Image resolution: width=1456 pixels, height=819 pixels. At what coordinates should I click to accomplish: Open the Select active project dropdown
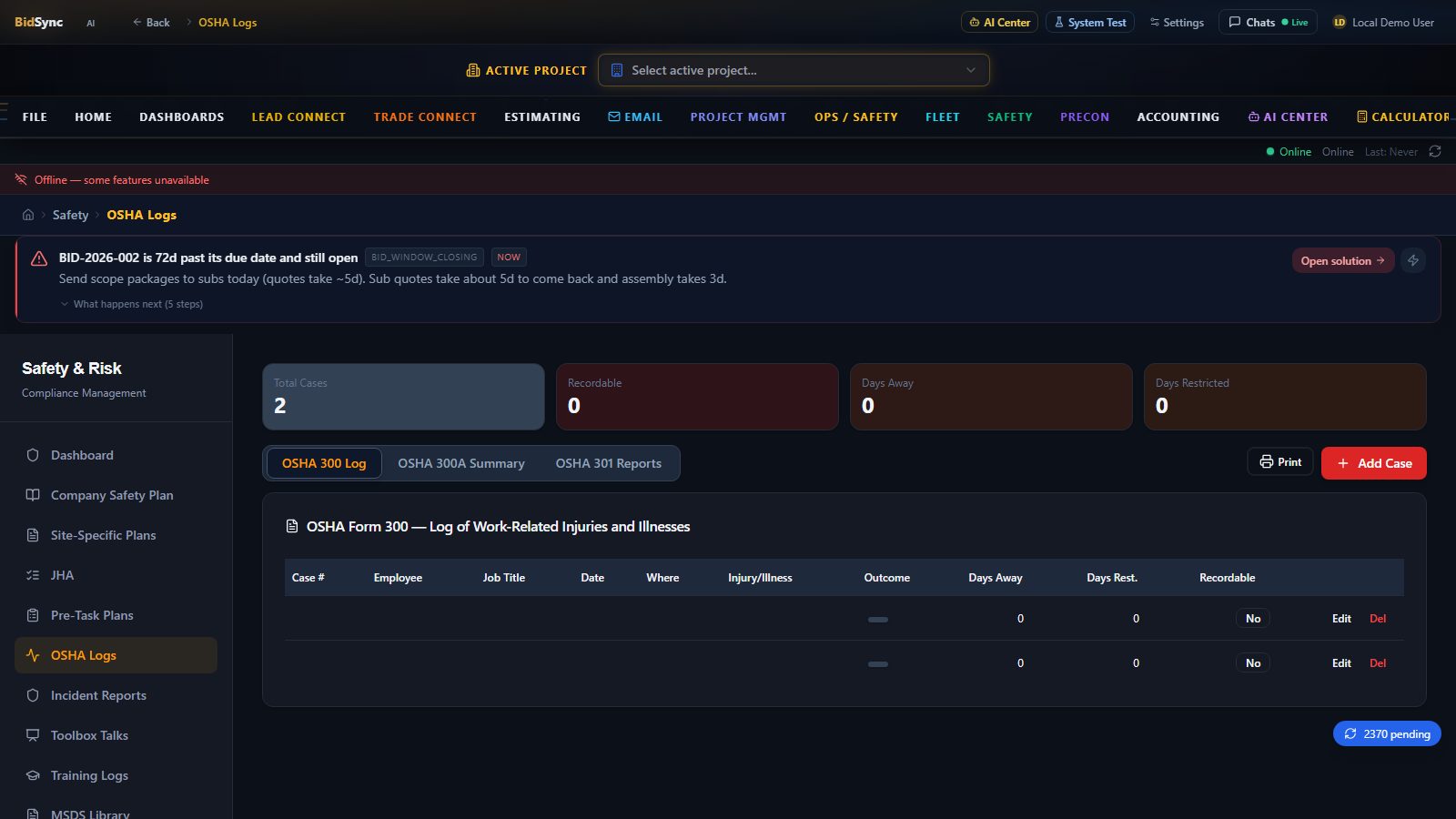(794, 70)
